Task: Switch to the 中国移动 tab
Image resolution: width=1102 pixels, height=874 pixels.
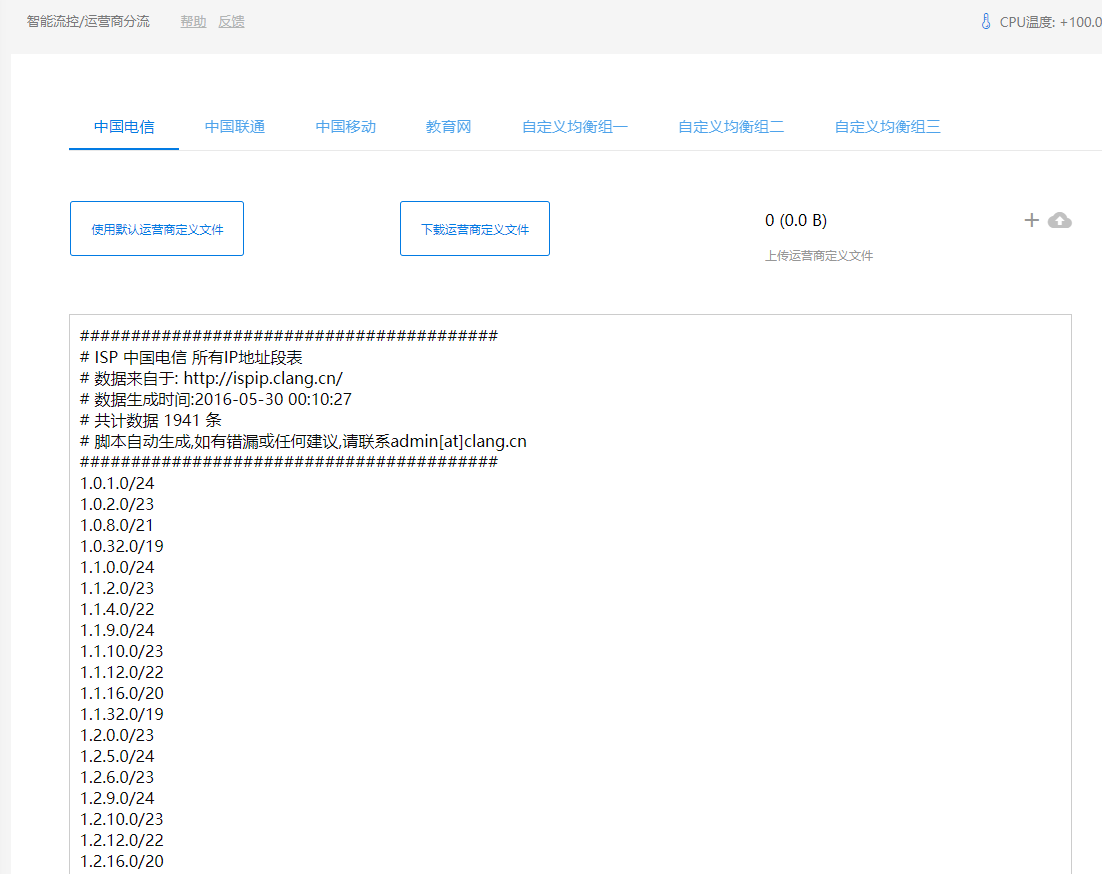Action: 346,127
